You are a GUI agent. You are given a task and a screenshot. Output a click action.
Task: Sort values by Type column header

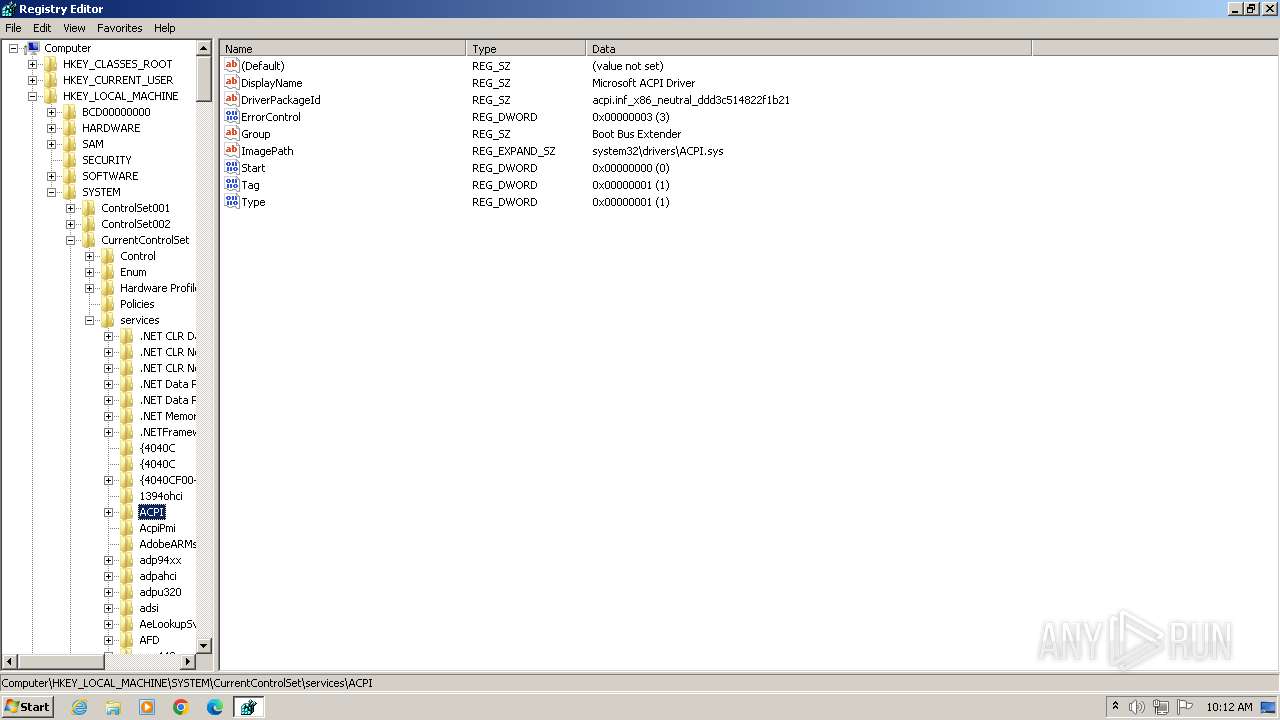pos(526,48)
